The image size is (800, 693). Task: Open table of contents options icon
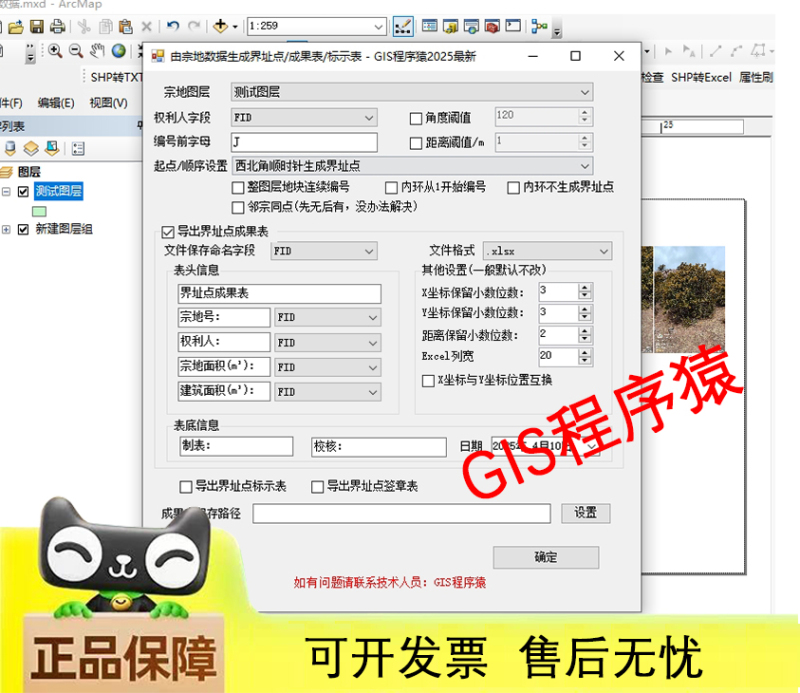coord(78,149)
